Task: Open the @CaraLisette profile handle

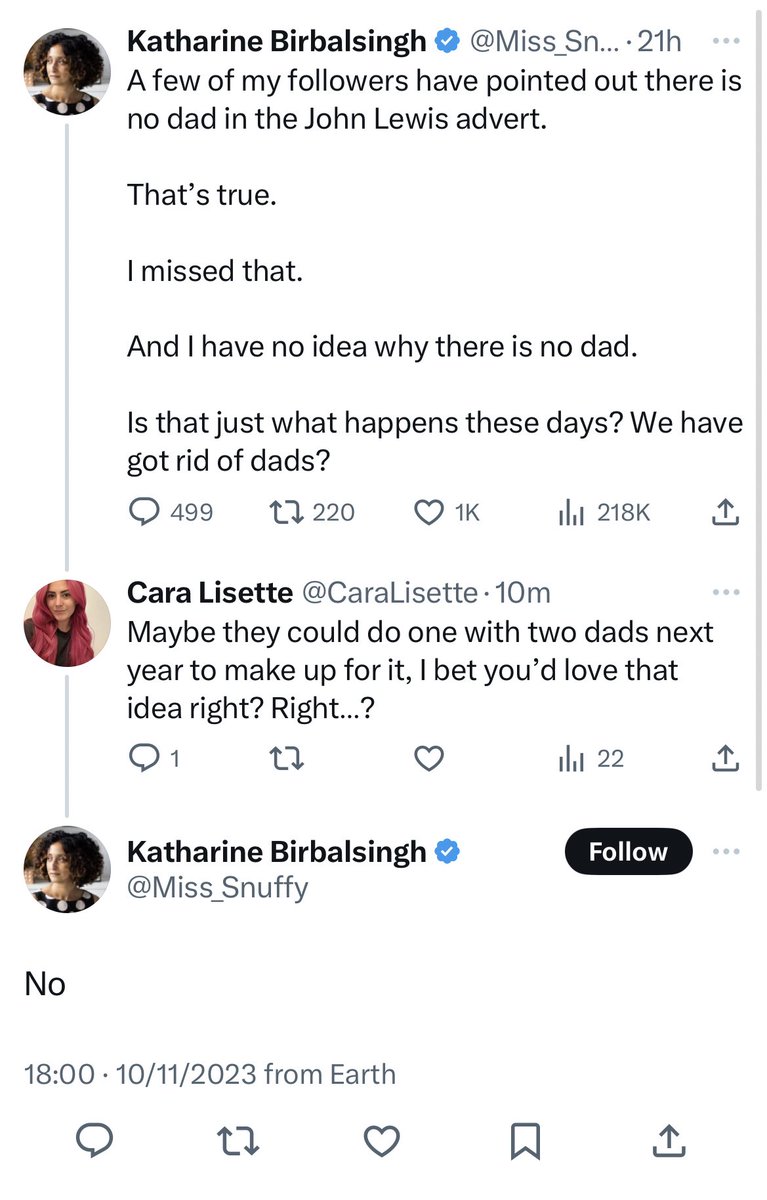Action: click(x=389, y=593)
